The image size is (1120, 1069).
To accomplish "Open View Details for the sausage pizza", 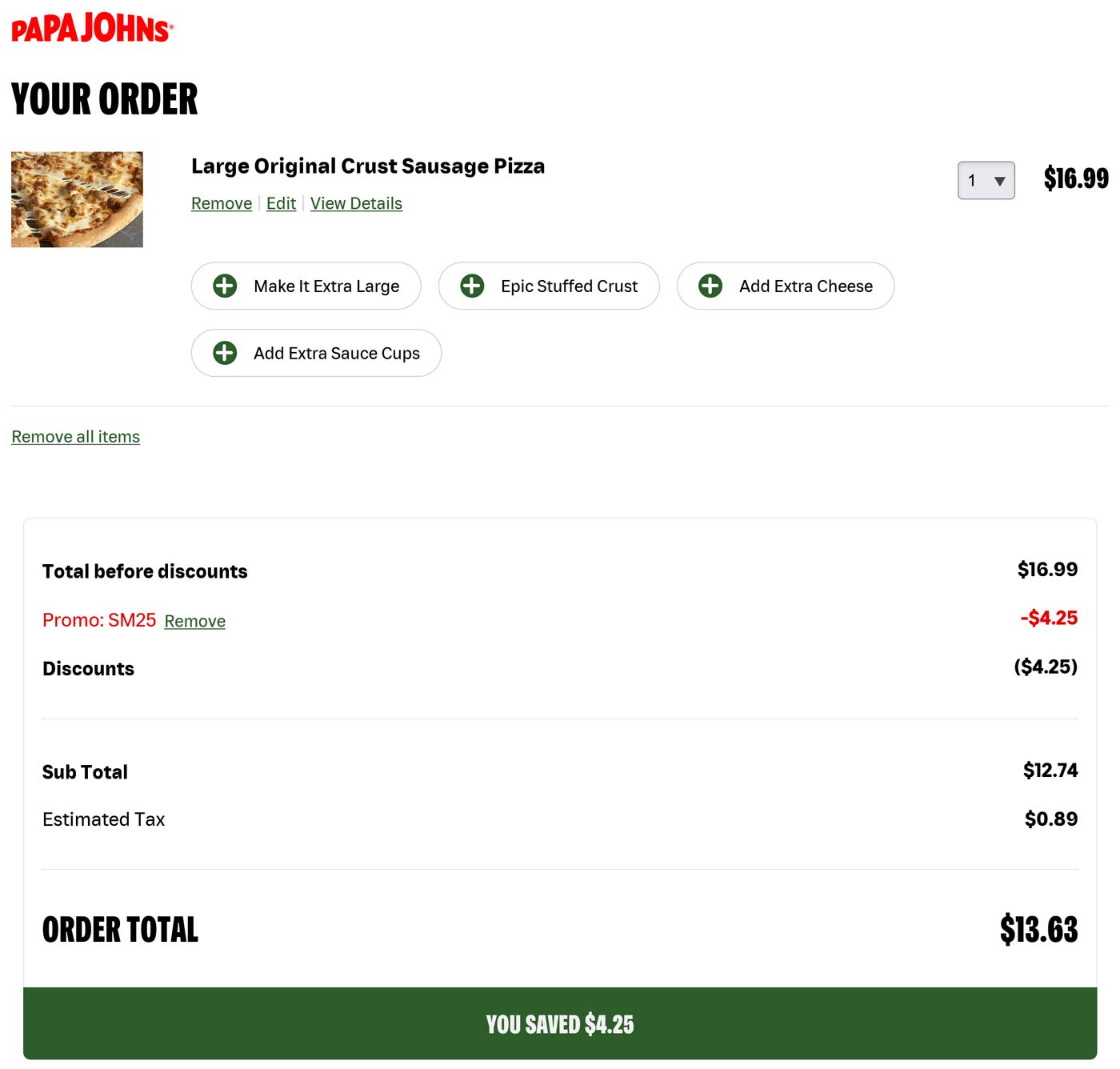I will [x=356, y=203].
